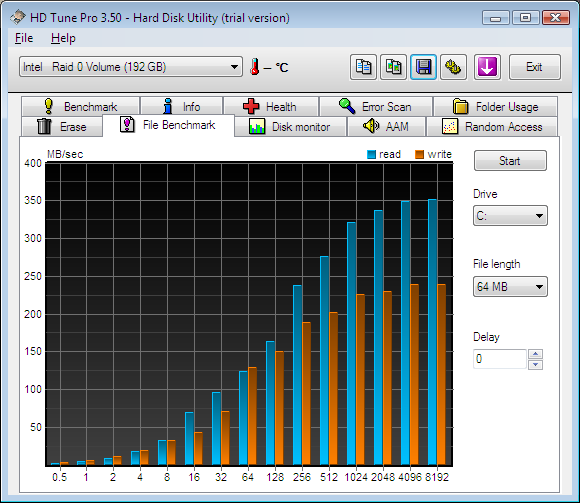
Task: Click the Exit button
Action: point(535,67)
